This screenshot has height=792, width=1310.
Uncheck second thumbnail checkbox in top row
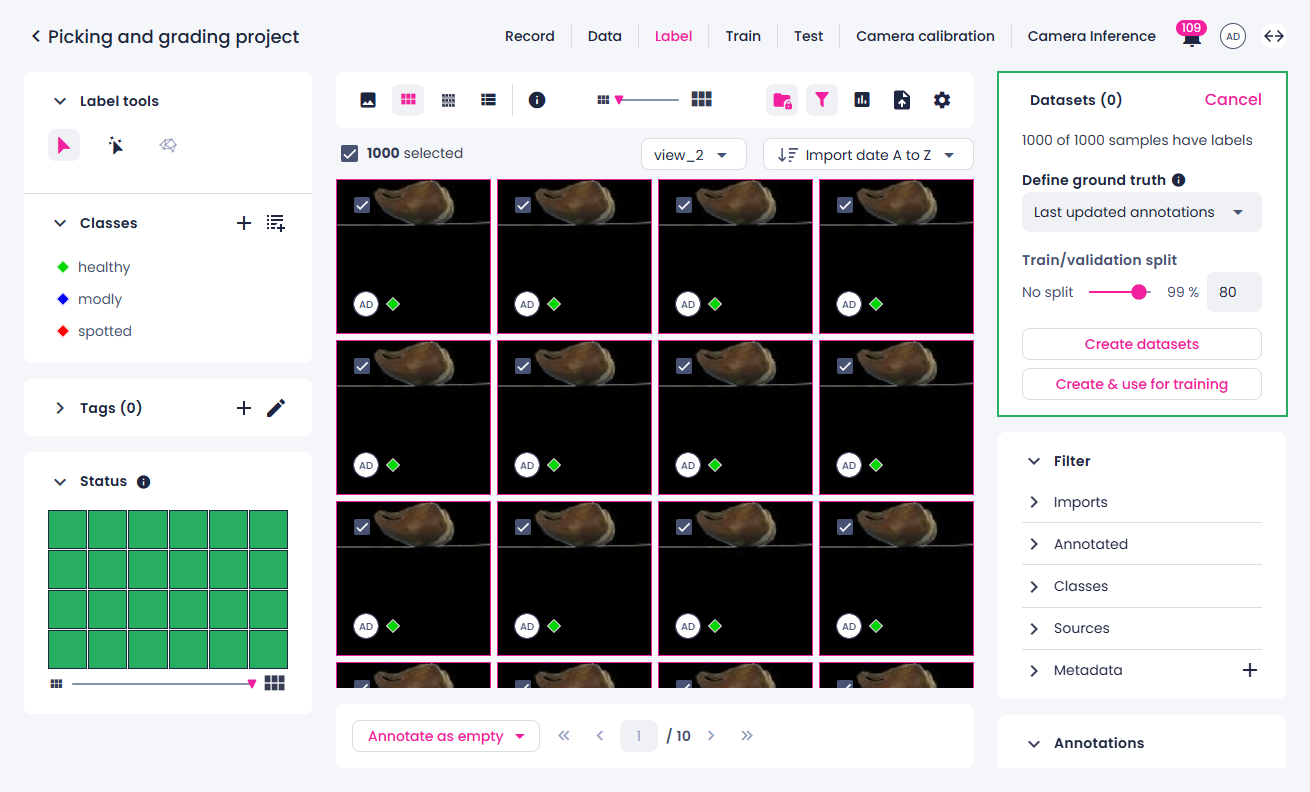523,205
